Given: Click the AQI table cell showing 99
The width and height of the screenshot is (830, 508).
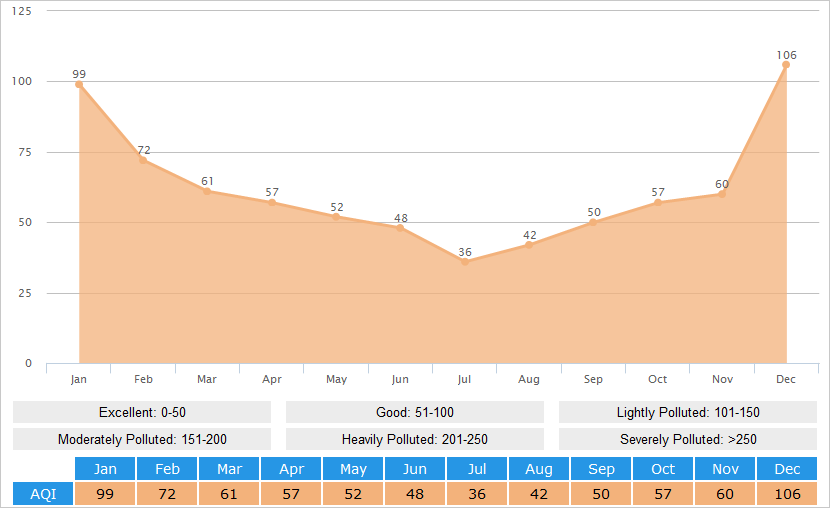Looking at the screenshot, I should point(105,494).
